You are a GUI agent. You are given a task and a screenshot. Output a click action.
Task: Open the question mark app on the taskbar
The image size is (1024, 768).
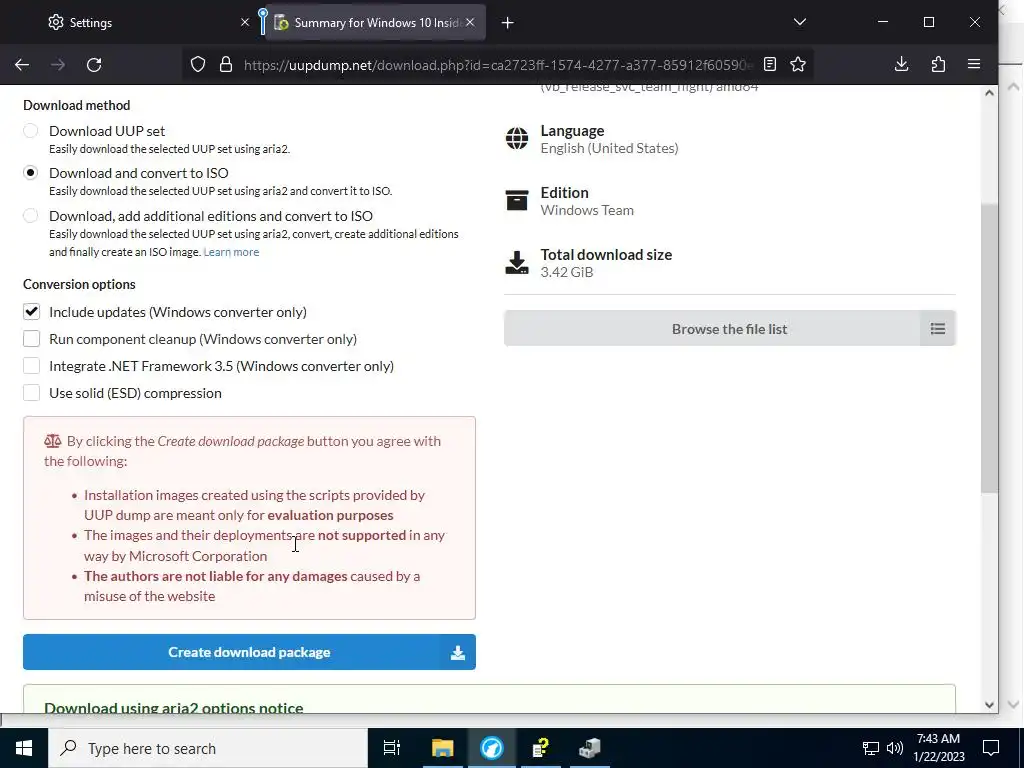coord(541,748)
